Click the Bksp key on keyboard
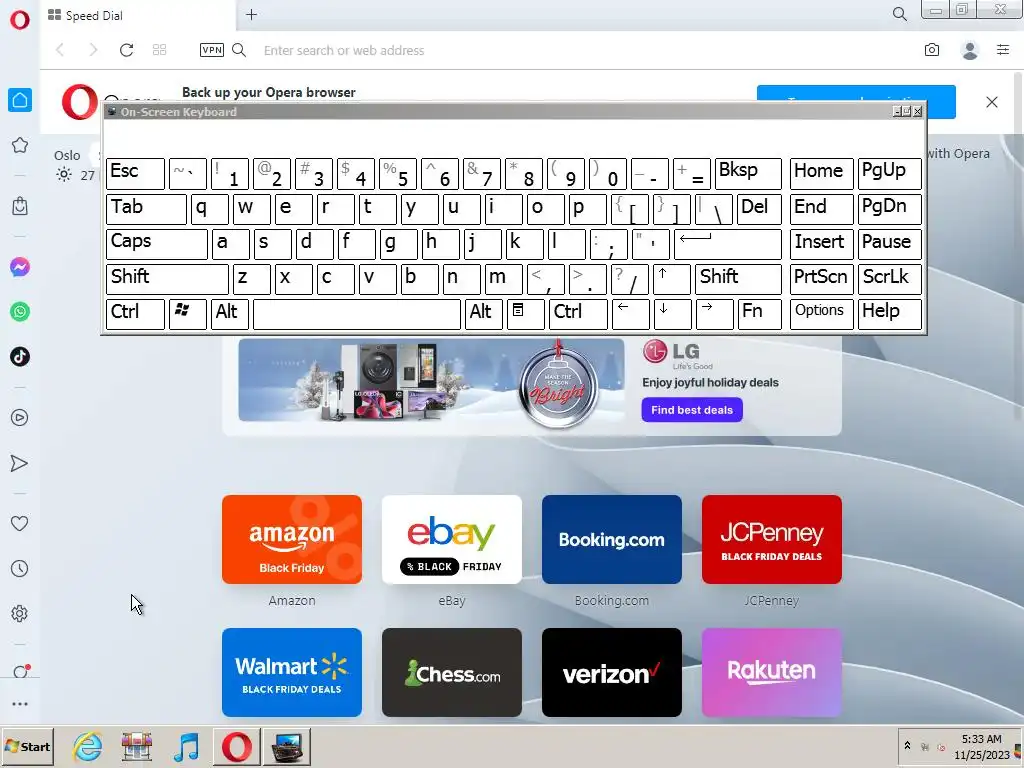The height and width of the screenshot is (768, 1024). (x=748, y=174)
